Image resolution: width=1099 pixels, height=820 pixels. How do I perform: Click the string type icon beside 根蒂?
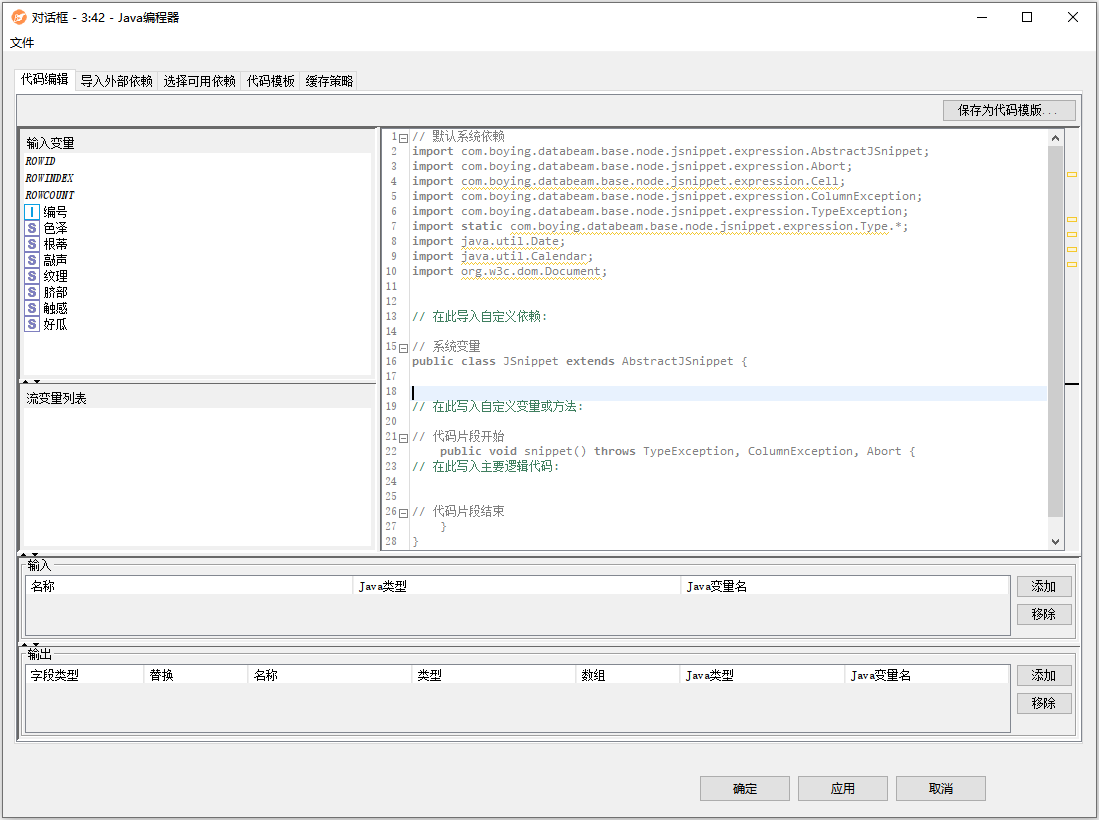[x=32, y=244]
